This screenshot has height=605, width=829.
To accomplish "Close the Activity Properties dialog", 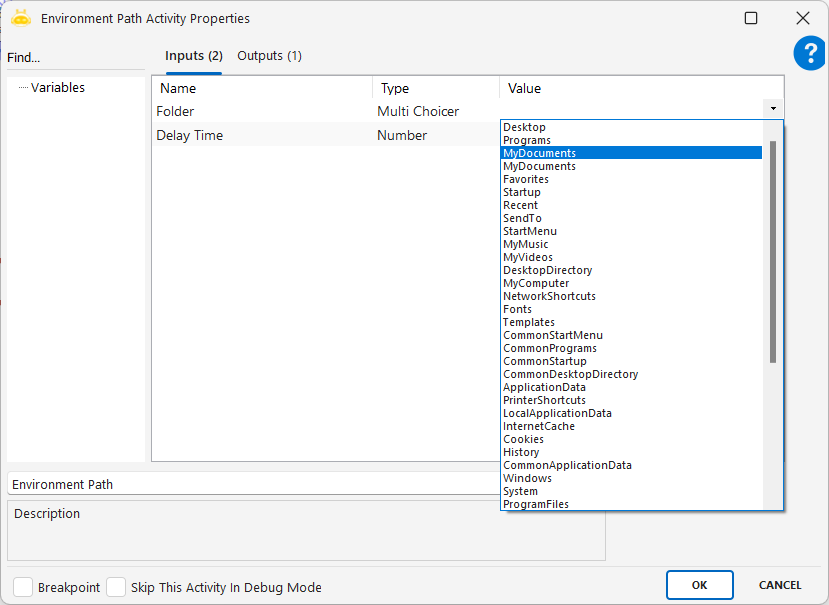I will (802, 18).
